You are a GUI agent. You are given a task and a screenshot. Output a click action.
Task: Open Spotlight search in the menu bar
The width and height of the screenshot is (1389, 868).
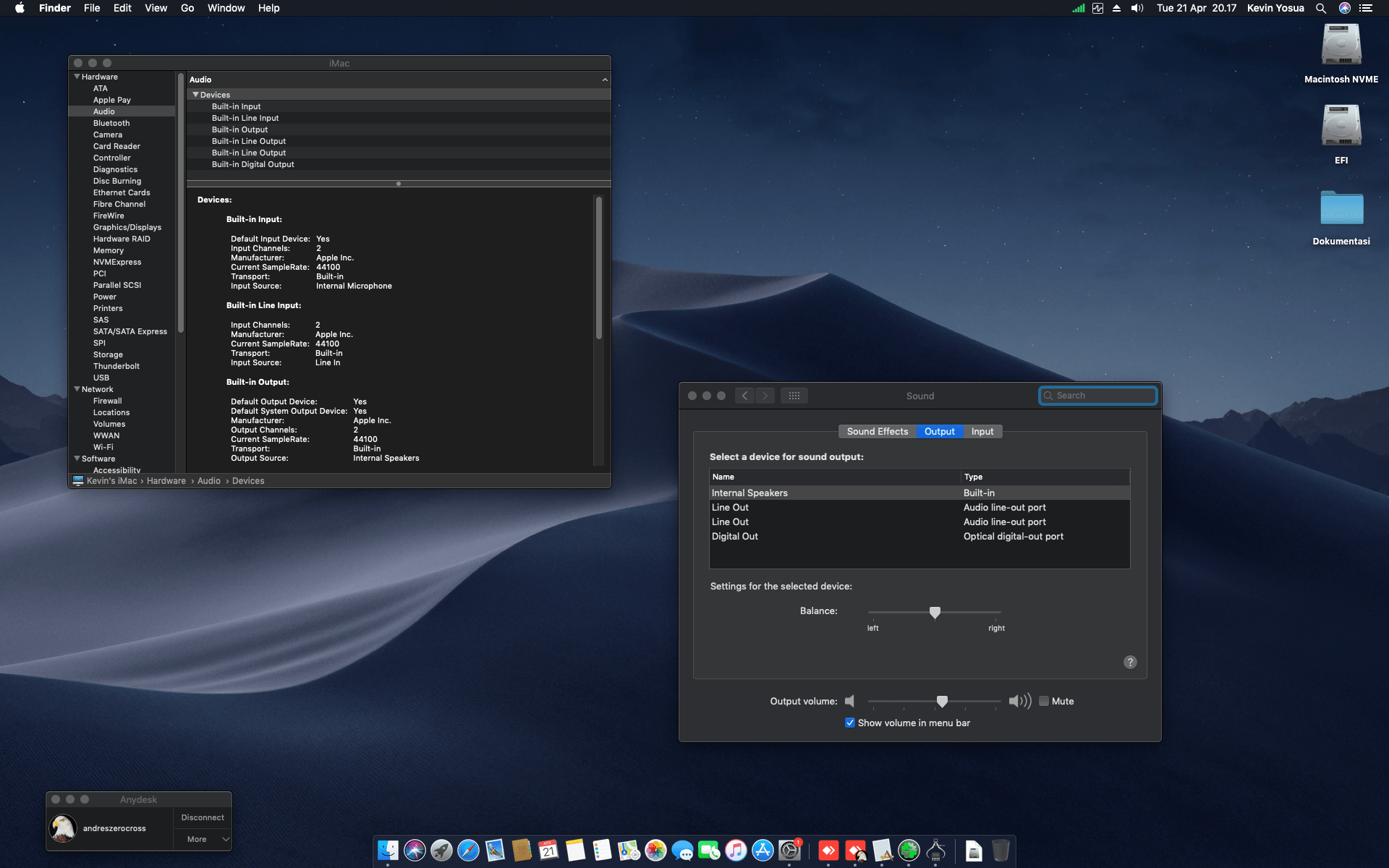1321,8
